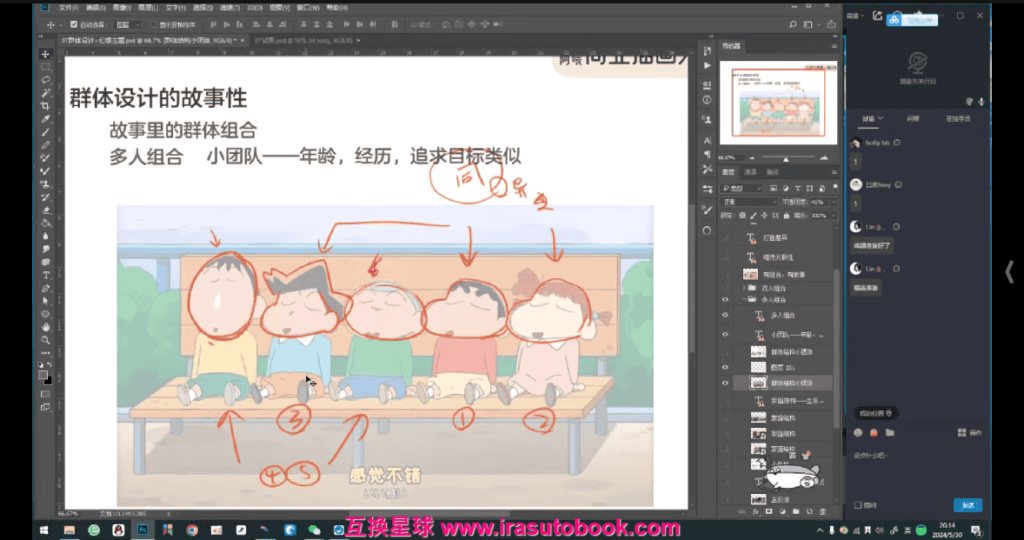Open the Actions play panel icon
1024x540 pixels.
click(x=707, y=65)
